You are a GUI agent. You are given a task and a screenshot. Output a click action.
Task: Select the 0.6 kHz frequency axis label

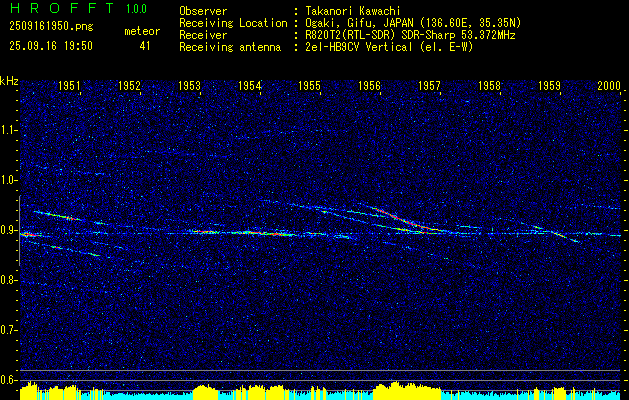click(x=9, y=380)
